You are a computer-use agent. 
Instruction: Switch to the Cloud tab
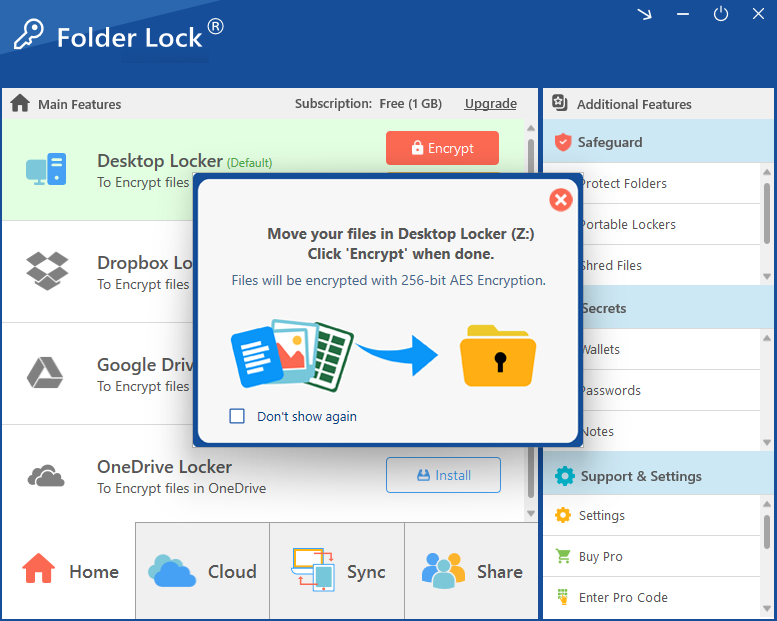[x=202, y=570]
